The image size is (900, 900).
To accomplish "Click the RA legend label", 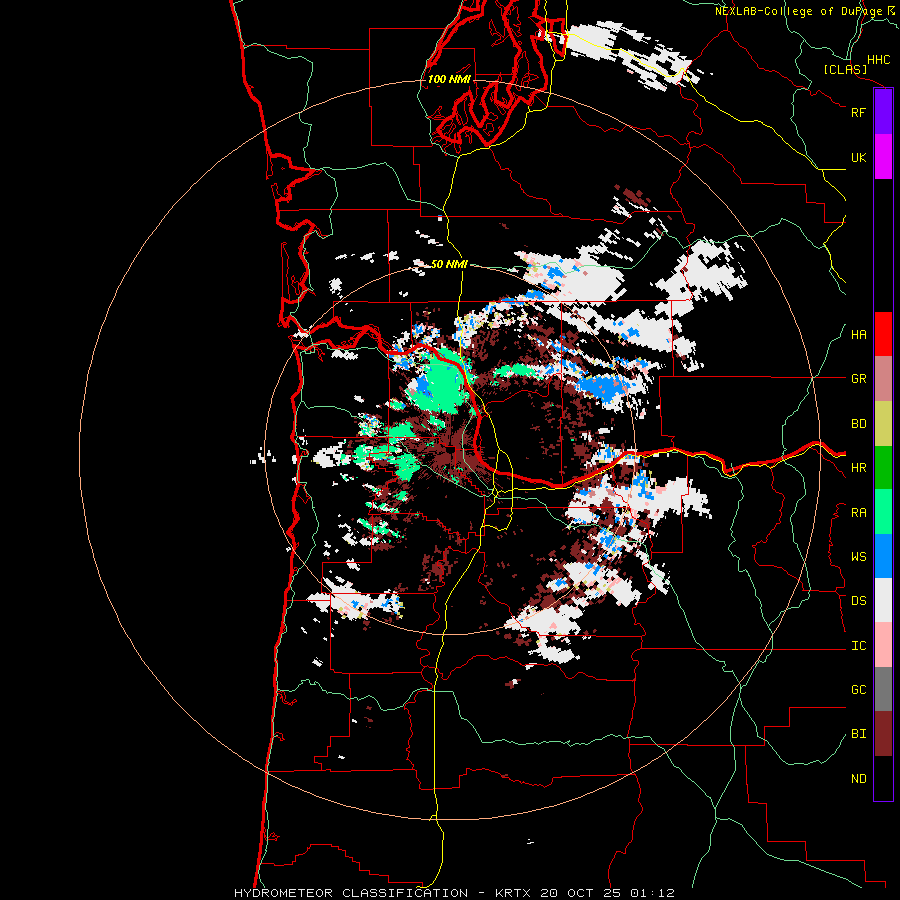I will point(858,513).
